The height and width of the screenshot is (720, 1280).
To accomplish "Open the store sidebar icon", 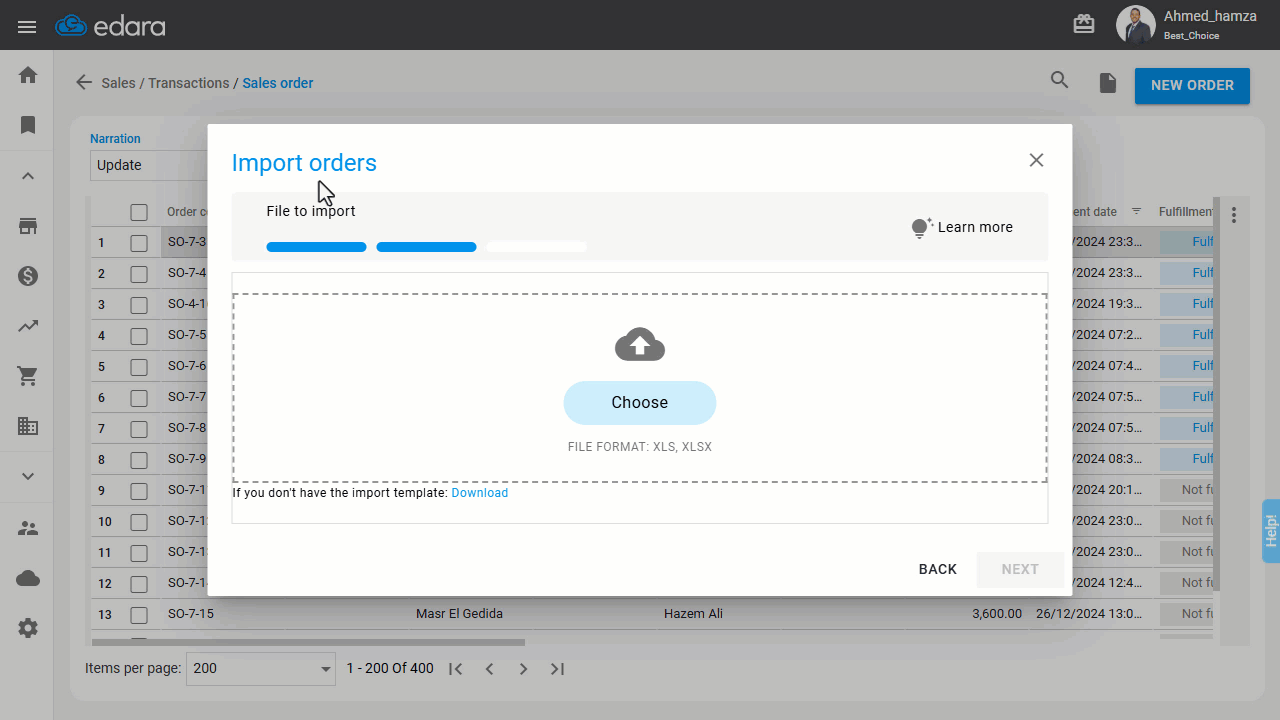I will 28,226.
